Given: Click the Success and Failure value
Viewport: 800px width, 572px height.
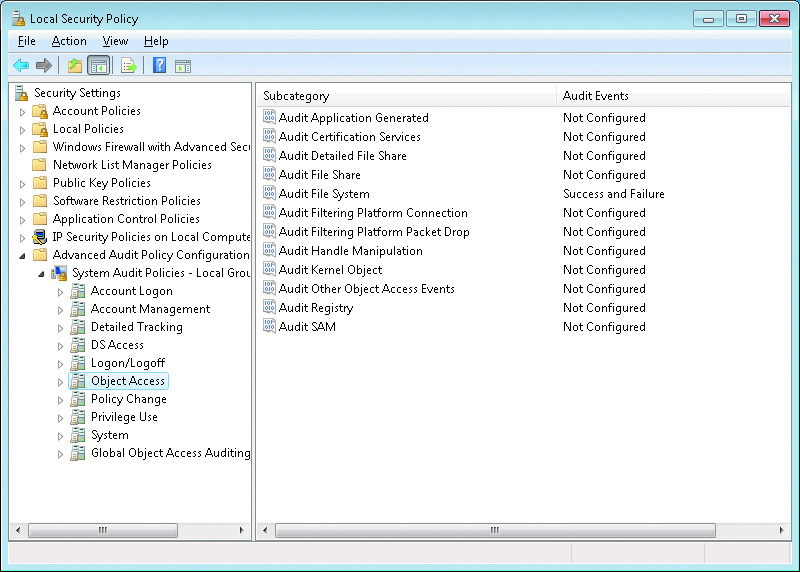Looking at the screenshot, I should 613,194.
